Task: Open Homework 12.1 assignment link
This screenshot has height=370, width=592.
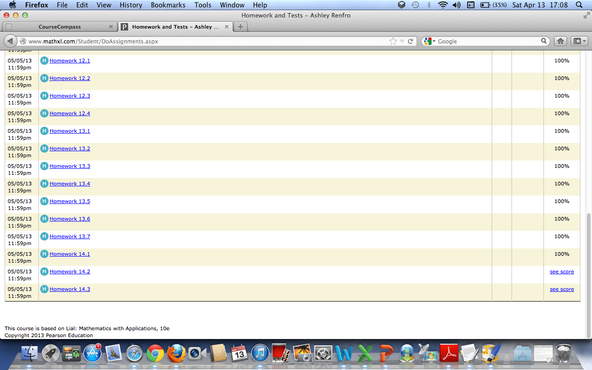Action: tap(70, 61)
